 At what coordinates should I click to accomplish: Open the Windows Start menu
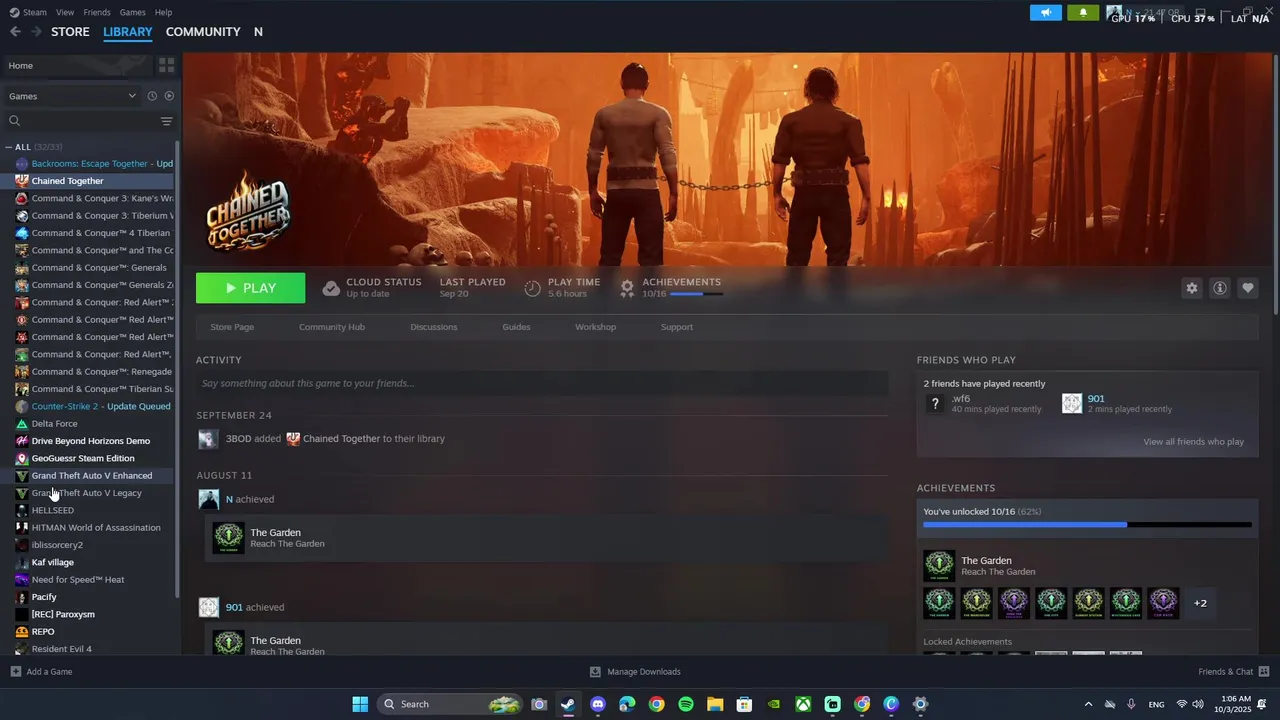(360, 704)
